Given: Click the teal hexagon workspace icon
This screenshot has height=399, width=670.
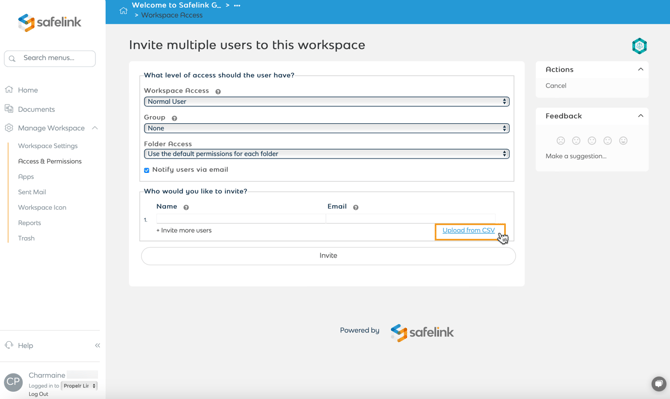Looking at the screenshot, I should pyautogui.click(x=639, y=46).
